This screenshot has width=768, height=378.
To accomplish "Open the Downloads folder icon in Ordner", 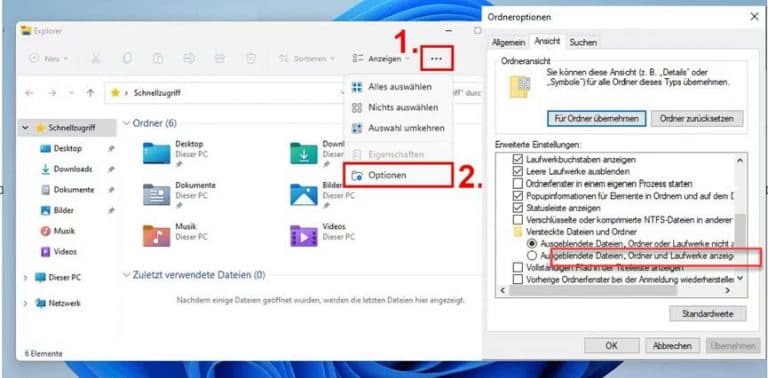I will [x=304, y=153].
